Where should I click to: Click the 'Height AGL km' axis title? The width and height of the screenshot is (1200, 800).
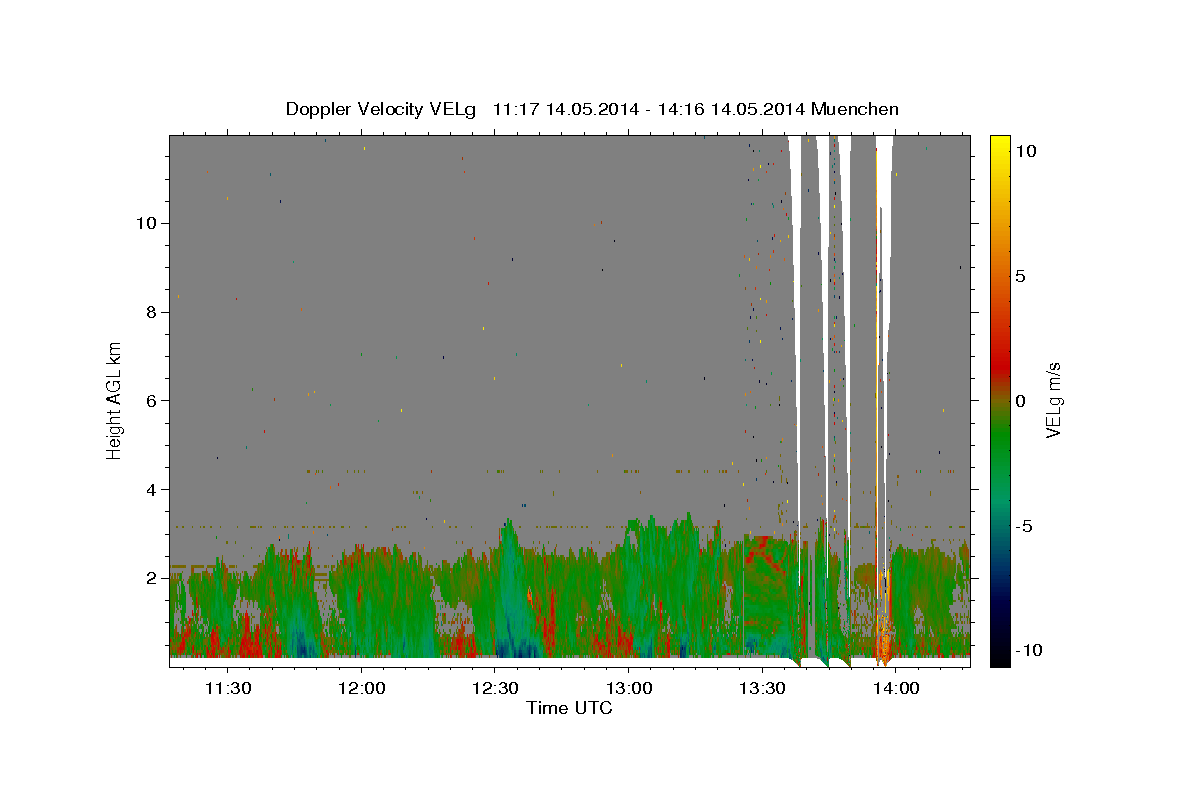click(x=115, y=399)
